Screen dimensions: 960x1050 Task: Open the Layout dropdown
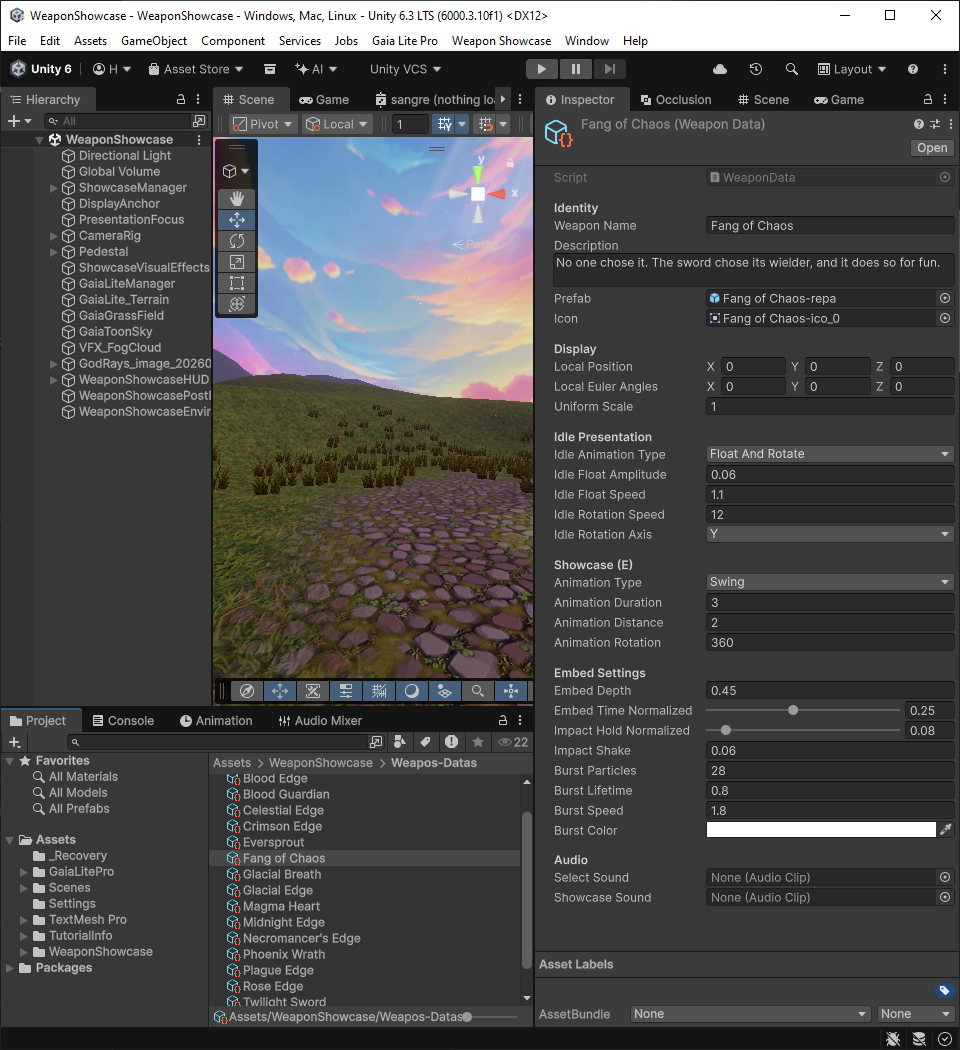tap(852, 69)
